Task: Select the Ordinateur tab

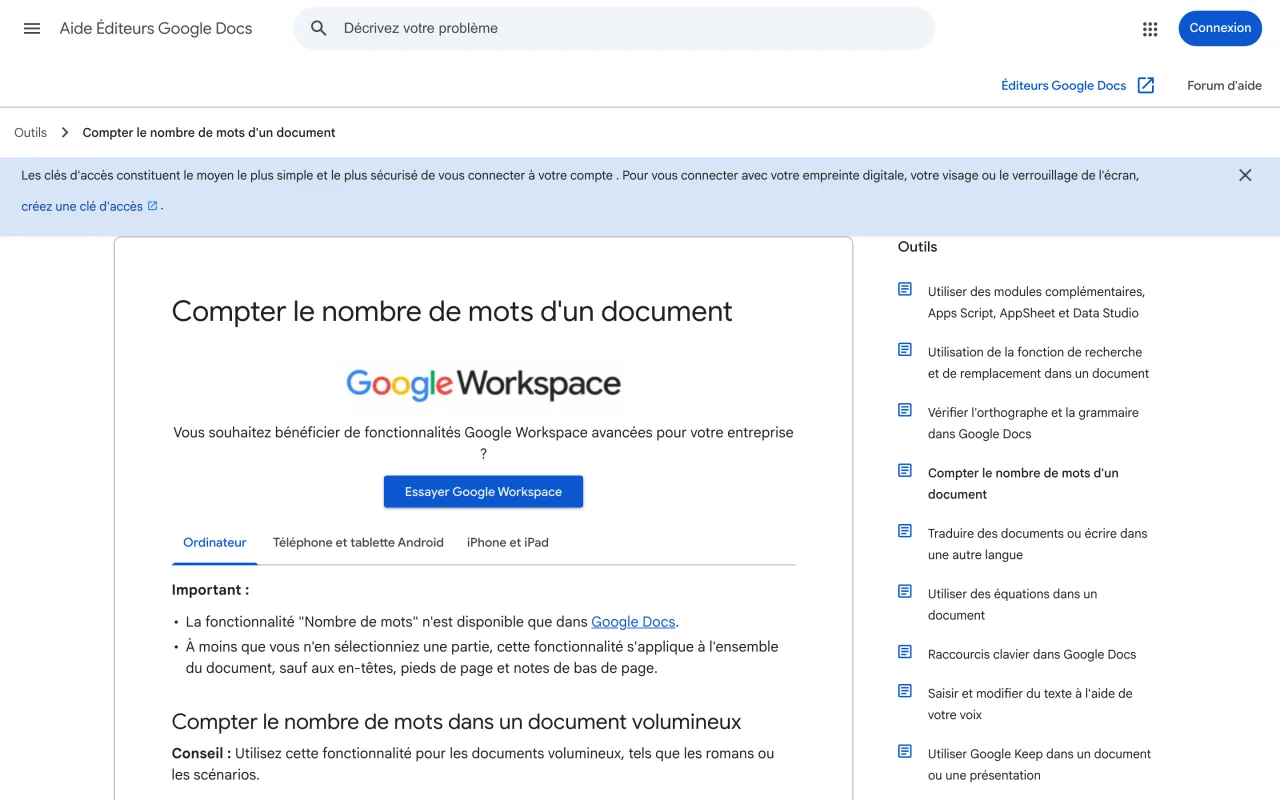Action: coord(214,543)
